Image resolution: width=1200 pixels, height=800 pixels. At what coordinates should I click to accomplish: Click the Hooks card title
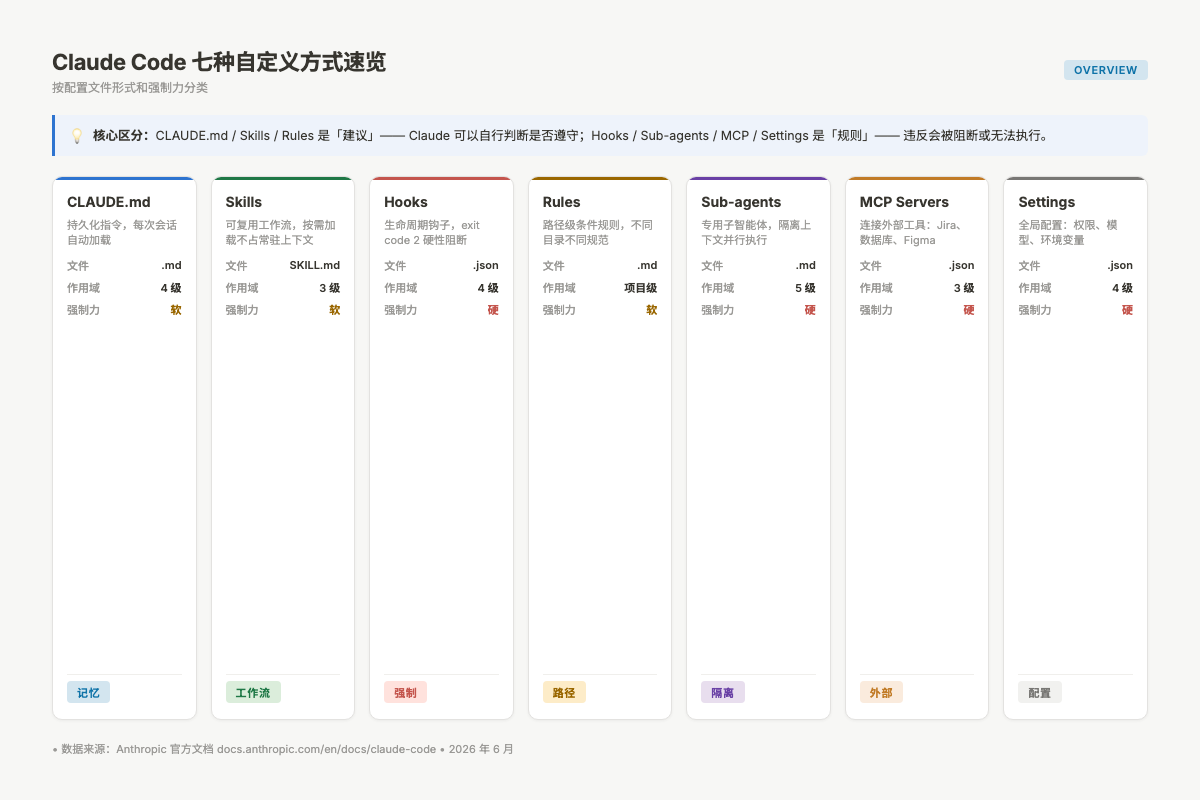tap(406, 202)
